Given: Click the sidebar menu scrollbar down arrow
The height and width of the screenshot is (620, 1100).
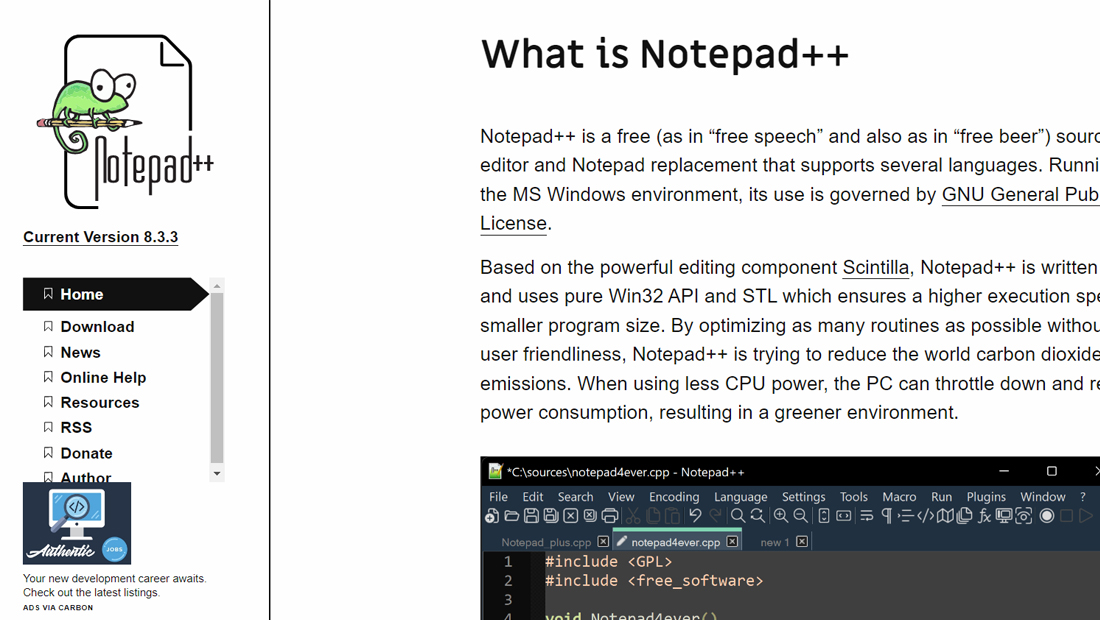Looking at the screenshot, I should coord(217,473).
